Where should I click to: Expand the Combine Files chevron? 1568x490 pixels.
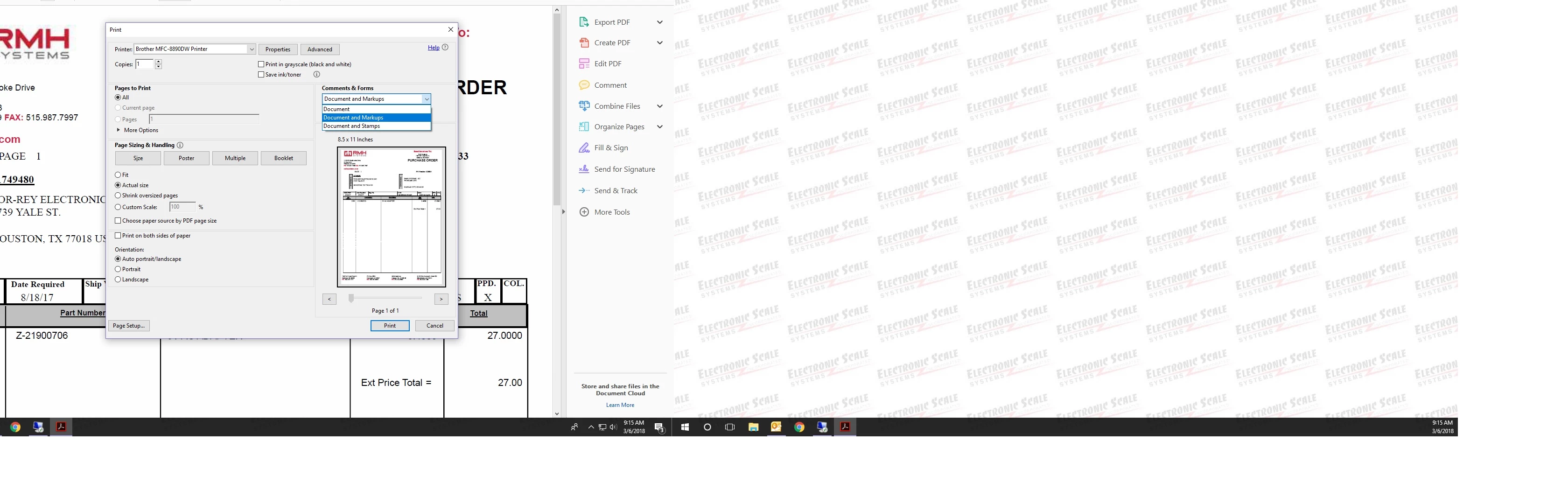coord(660,105)
